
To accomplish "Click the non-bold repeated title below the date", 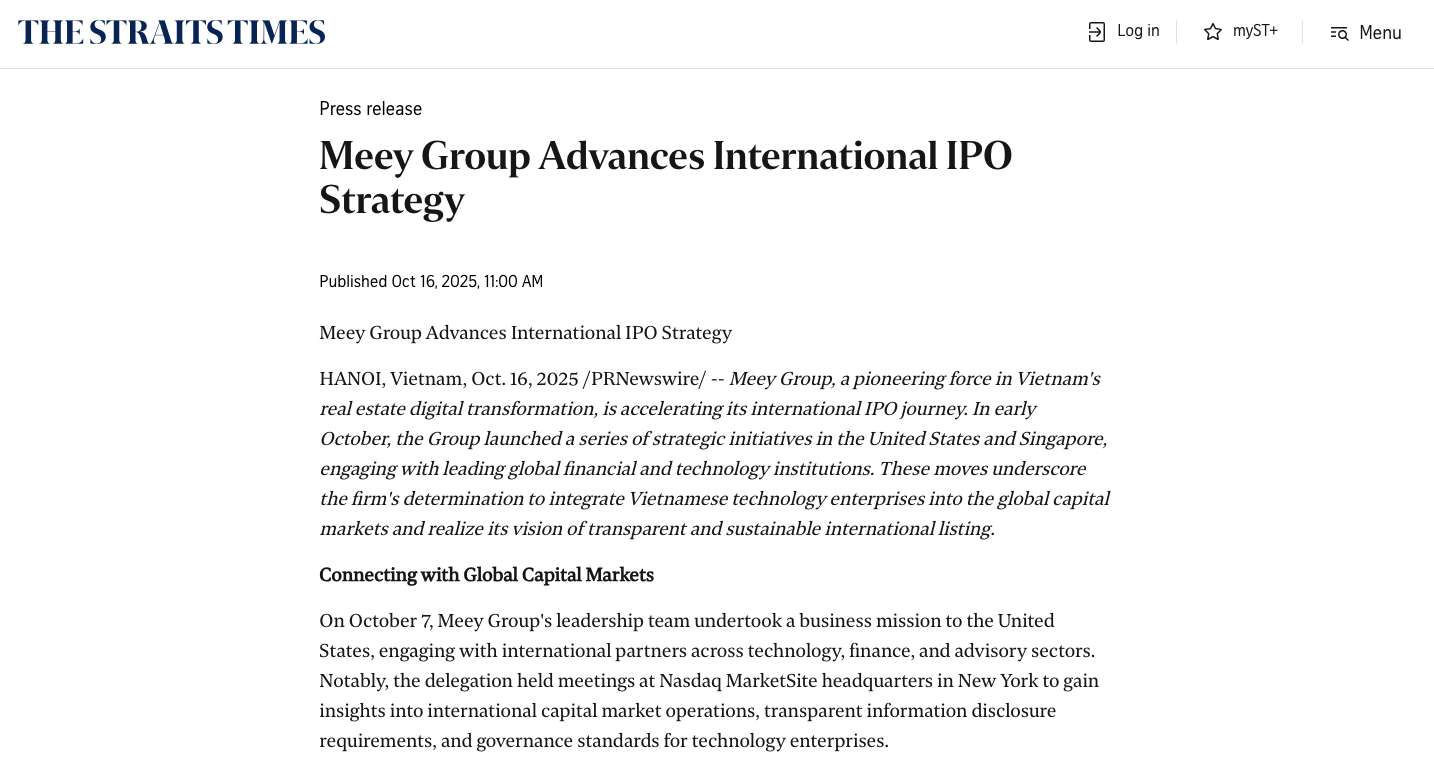I will coord(525,333).
